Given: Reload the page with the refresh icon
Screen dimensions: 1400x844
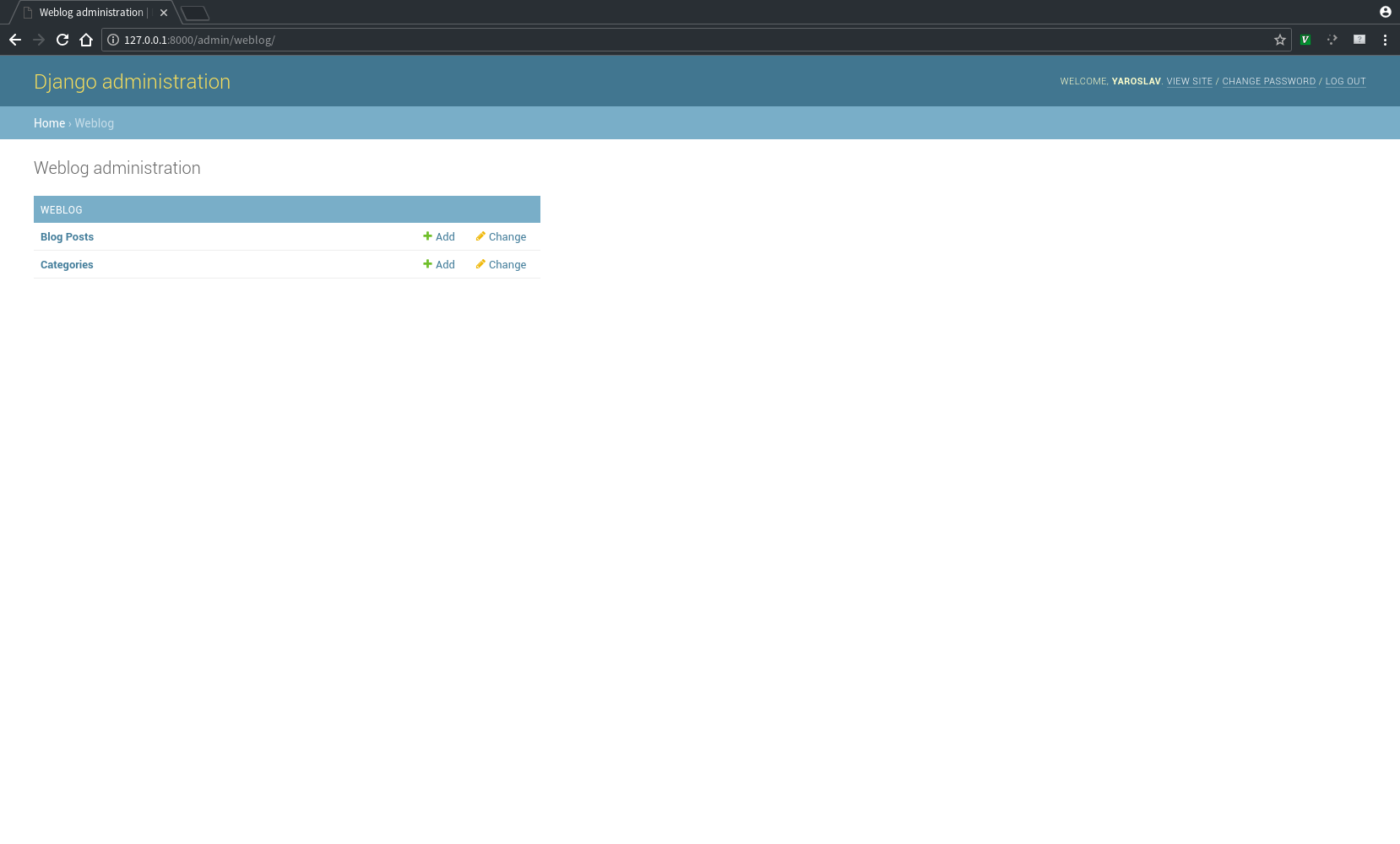Looking at the screenshot, I should pyautogui.click(x=62, y=40).
